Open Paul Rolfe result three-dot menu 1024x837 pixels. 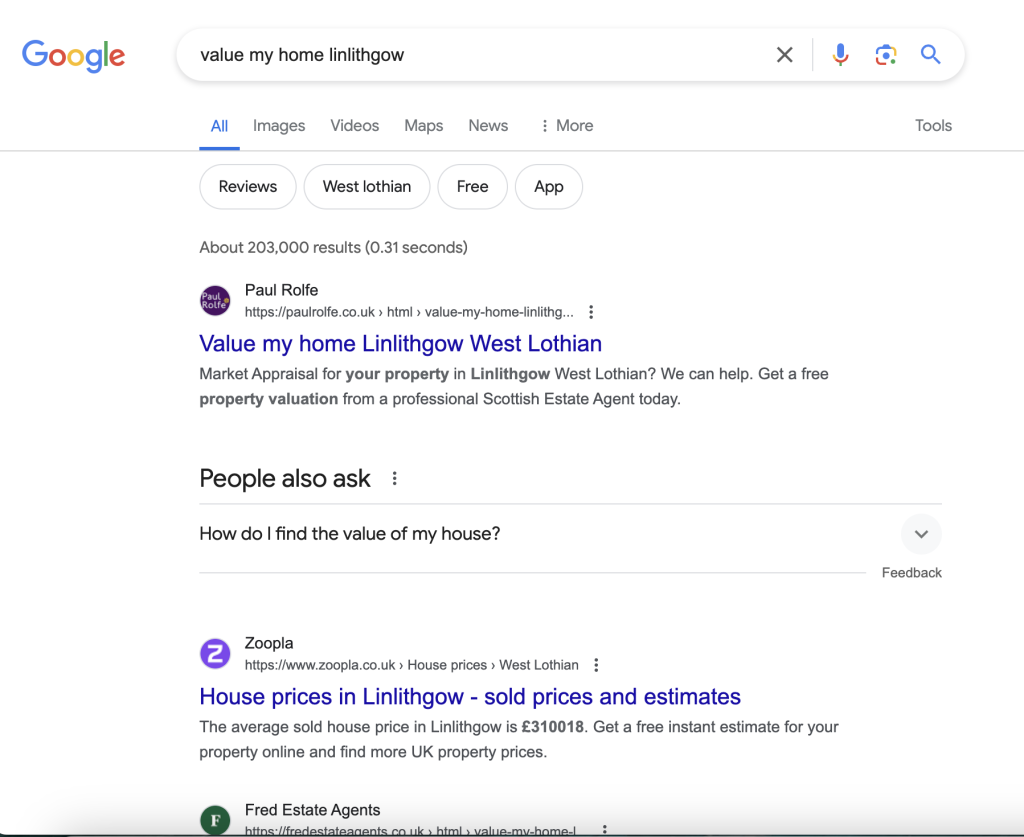[591, 312]
